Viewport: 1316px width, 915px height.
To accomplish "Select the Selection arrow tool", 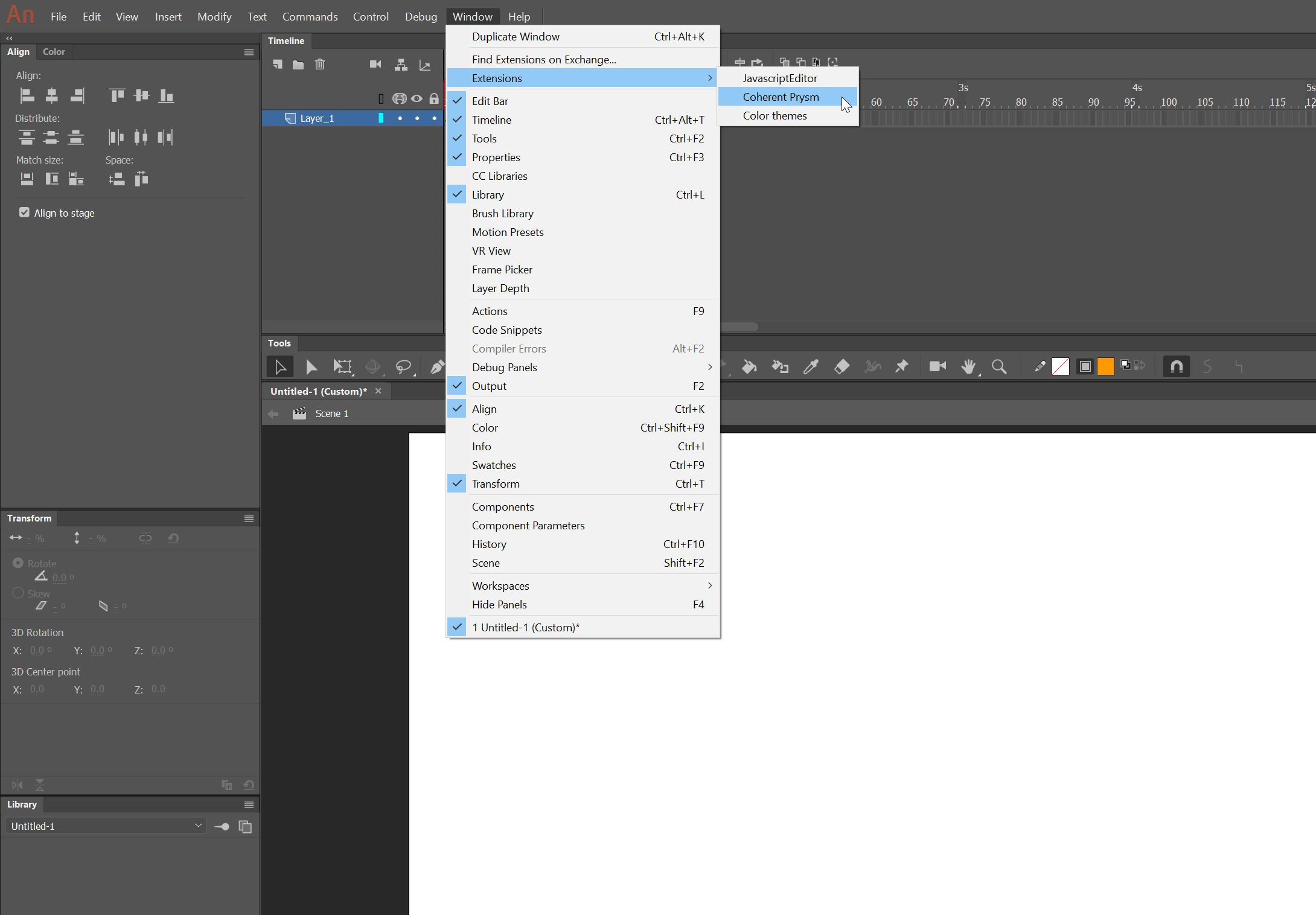I will click(x=280, y=366).
